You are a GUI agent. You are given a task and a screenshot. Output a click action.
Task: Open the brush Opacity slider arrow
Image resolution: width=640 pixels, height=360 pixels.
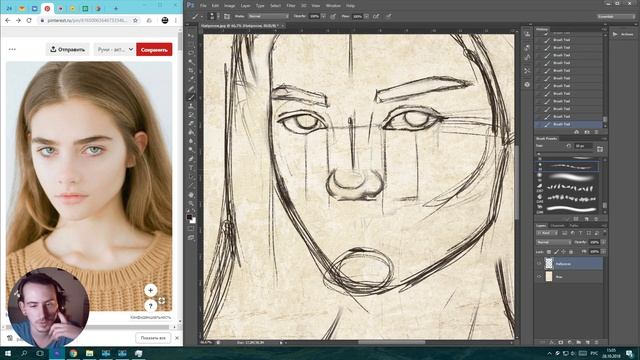point(324,16)
